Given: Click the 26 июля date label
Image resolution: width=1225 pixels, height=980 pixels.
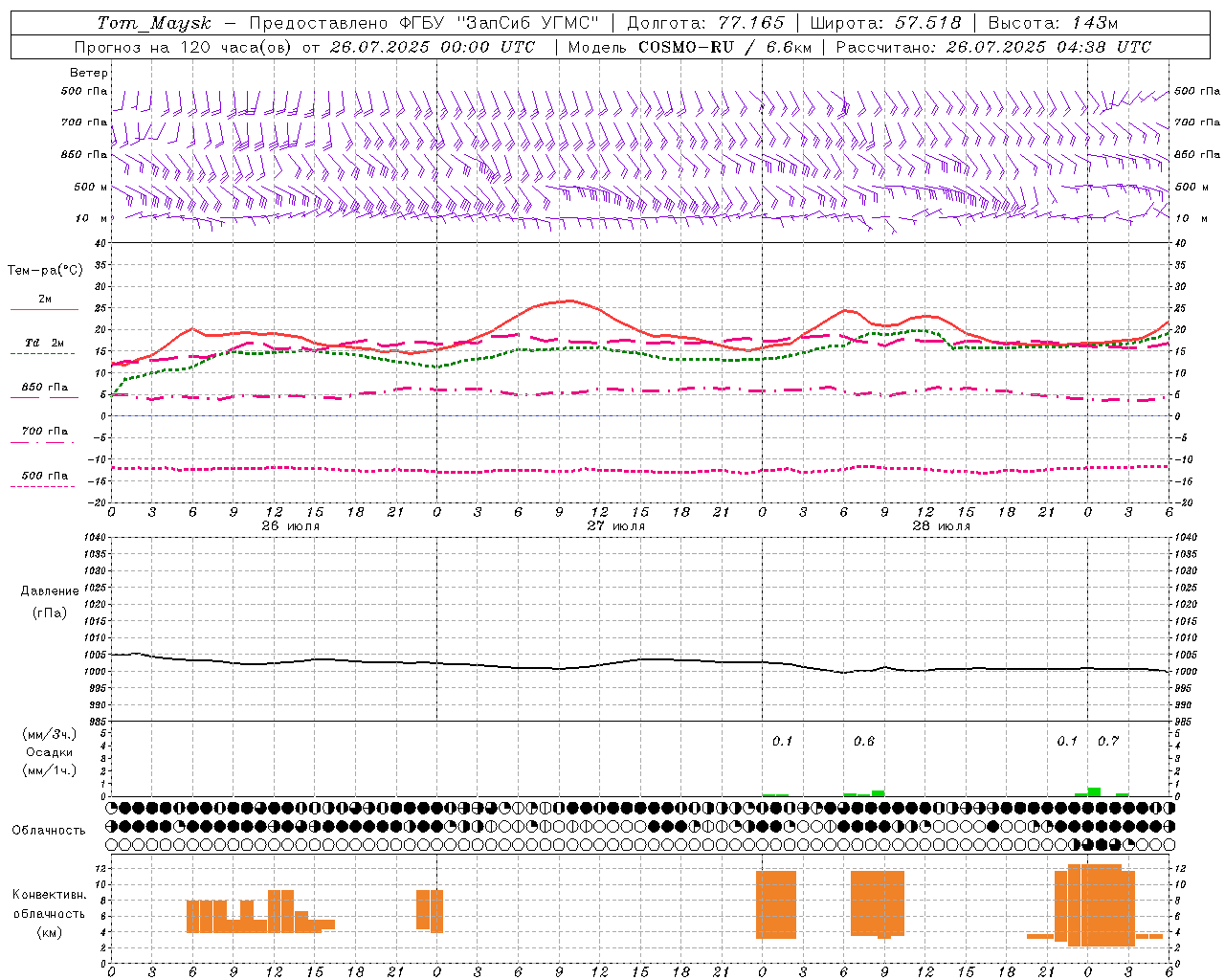Looking at the screenshot, I should (x=290, y=526).
